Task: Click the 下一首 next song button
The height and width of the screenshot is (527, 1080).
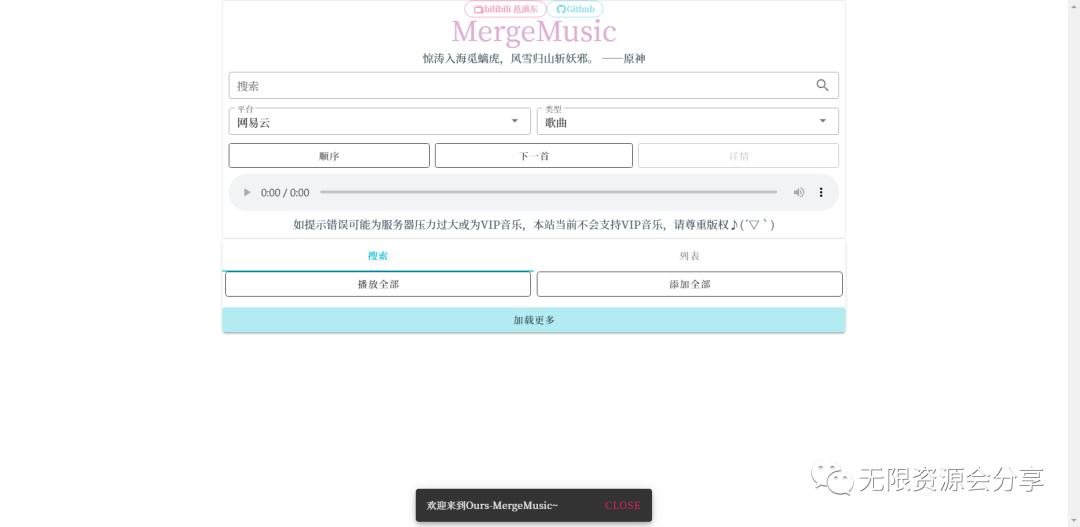Action: point(534,156)
